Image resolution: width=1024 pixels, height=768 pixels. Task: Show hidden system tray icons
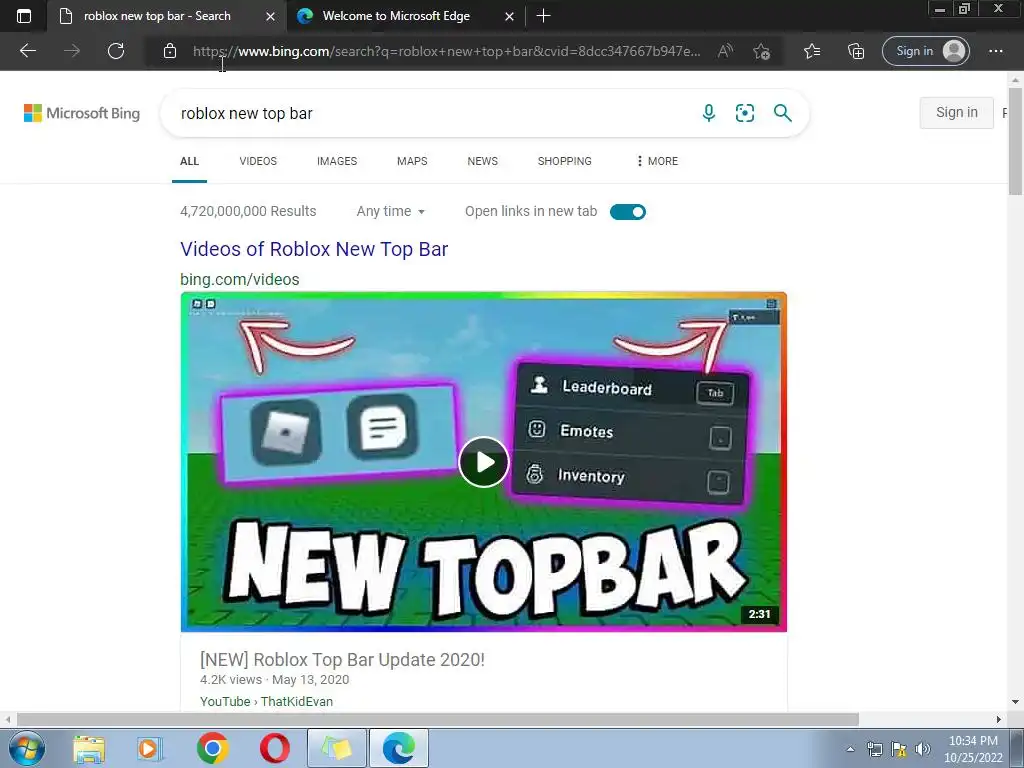coord(850,749)
